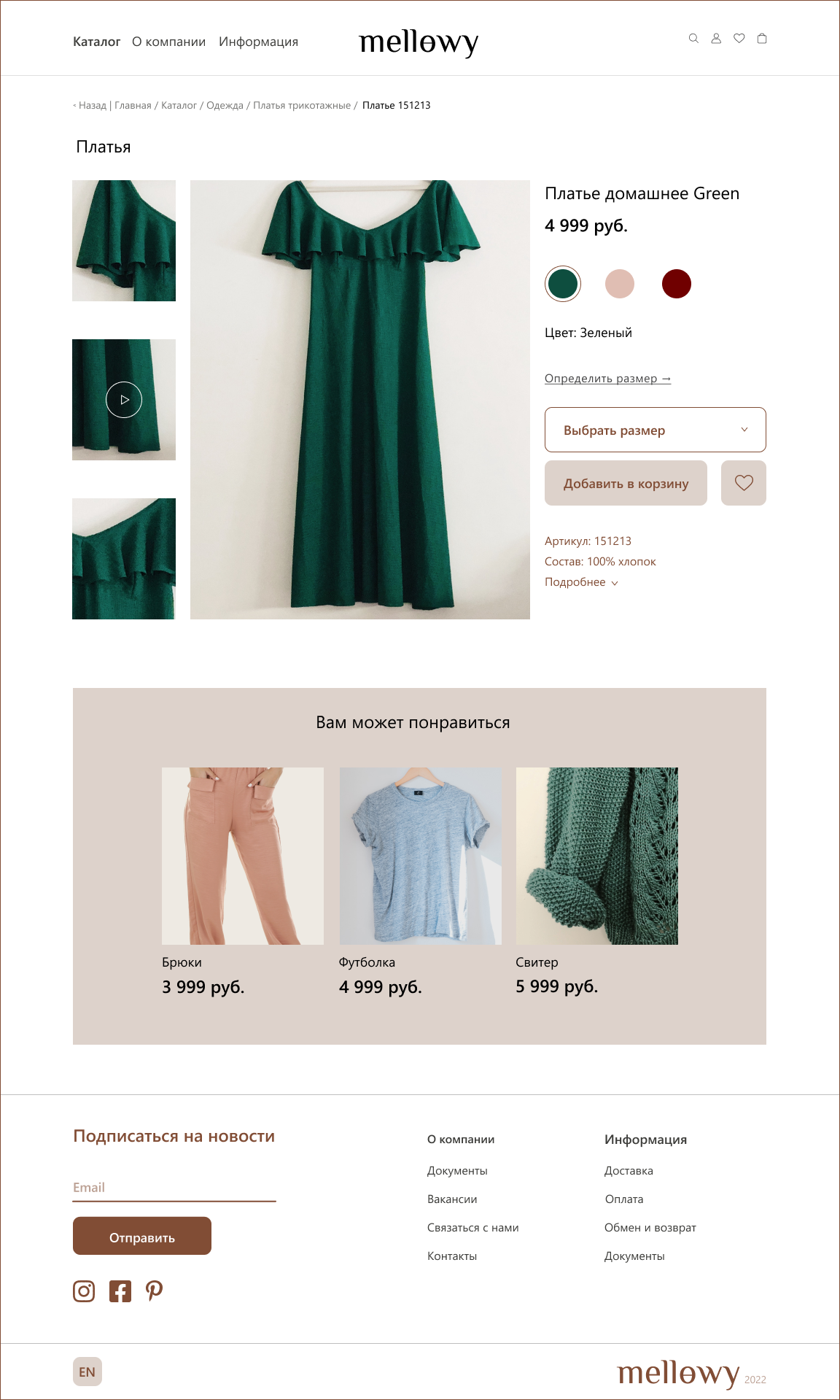Follow the Определить размер link
Viewport: 840px width, 1400px height.
607,379
